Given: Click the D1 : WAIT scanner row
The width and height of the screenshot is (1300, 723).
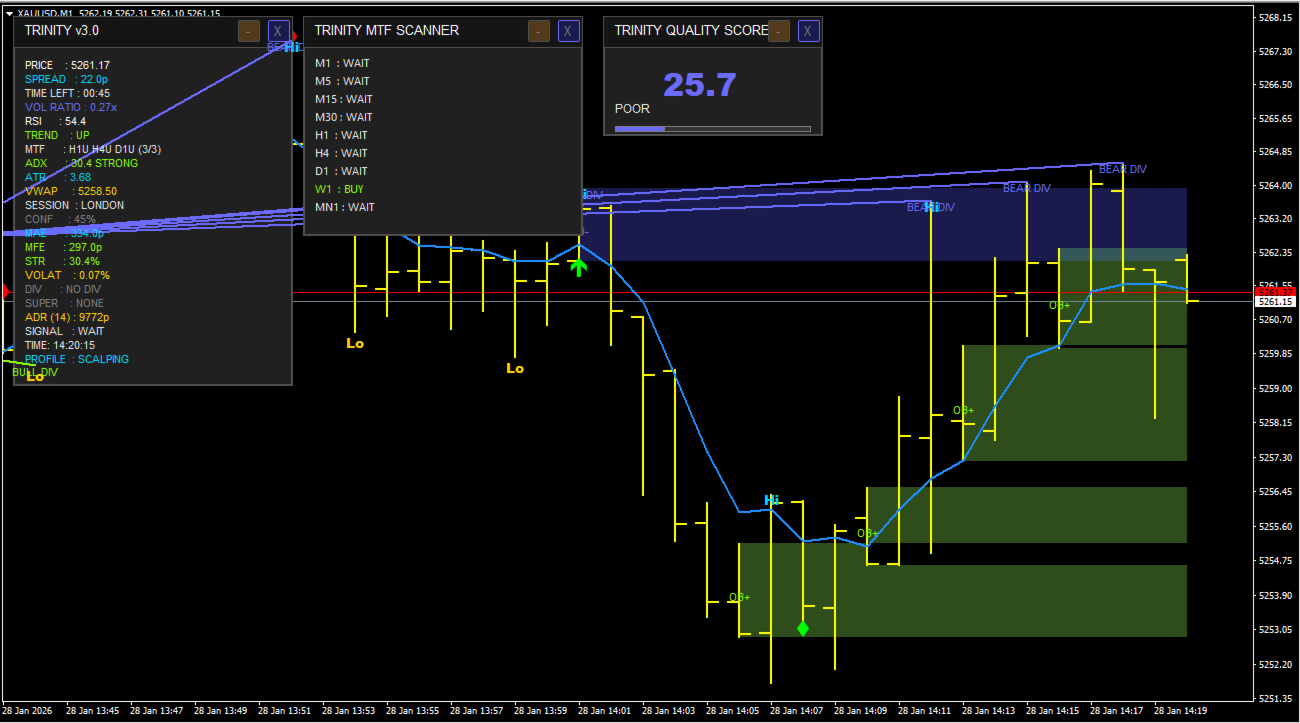Looking at the screenshot, I should (x=341, y=171).
